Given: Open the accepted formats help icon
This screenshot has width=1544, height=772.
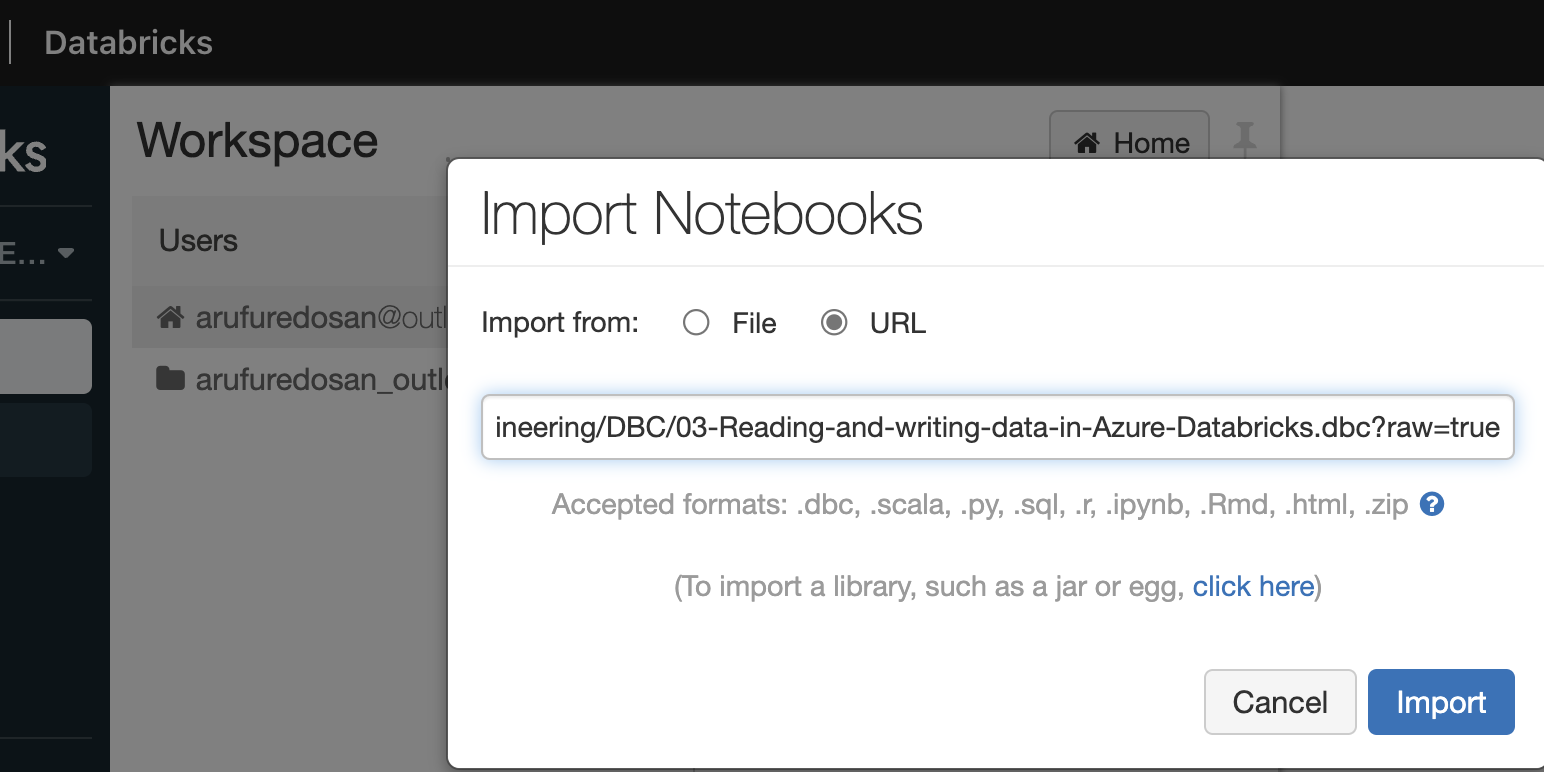Looking at the screenshot, I should (x=1432, y=504).
